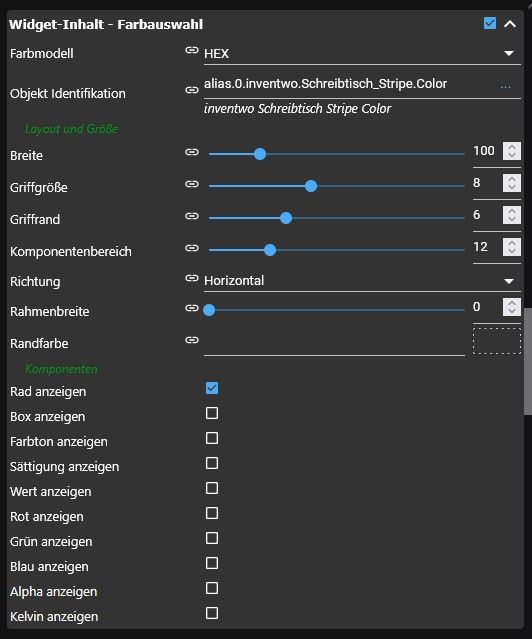Click the link icon beside Griffgröße
This screenshot has height=639, width=532.
(x=192, y=184)
